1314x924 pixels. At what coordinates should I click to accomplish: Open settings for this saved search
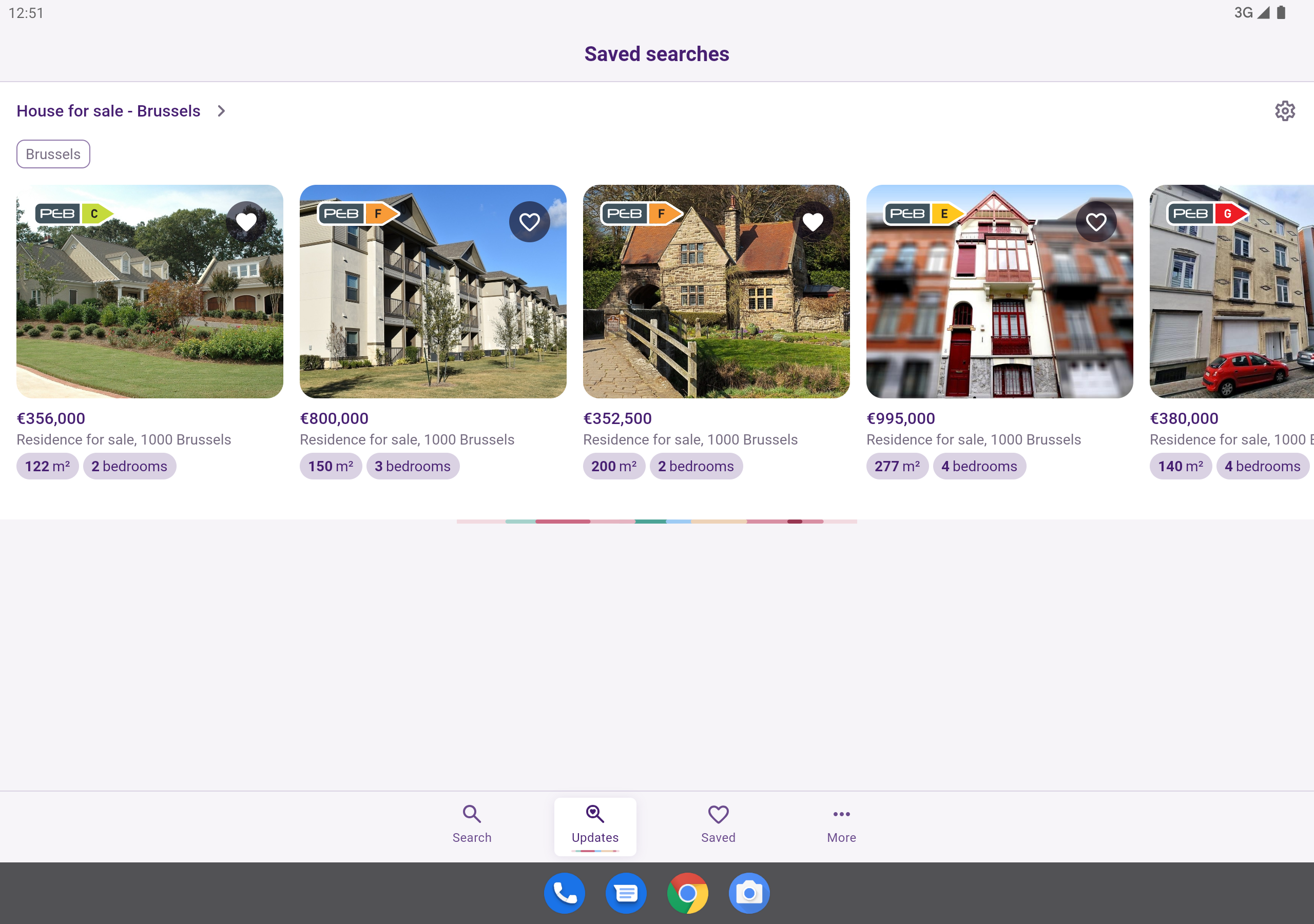click(x=1285, y=111)
